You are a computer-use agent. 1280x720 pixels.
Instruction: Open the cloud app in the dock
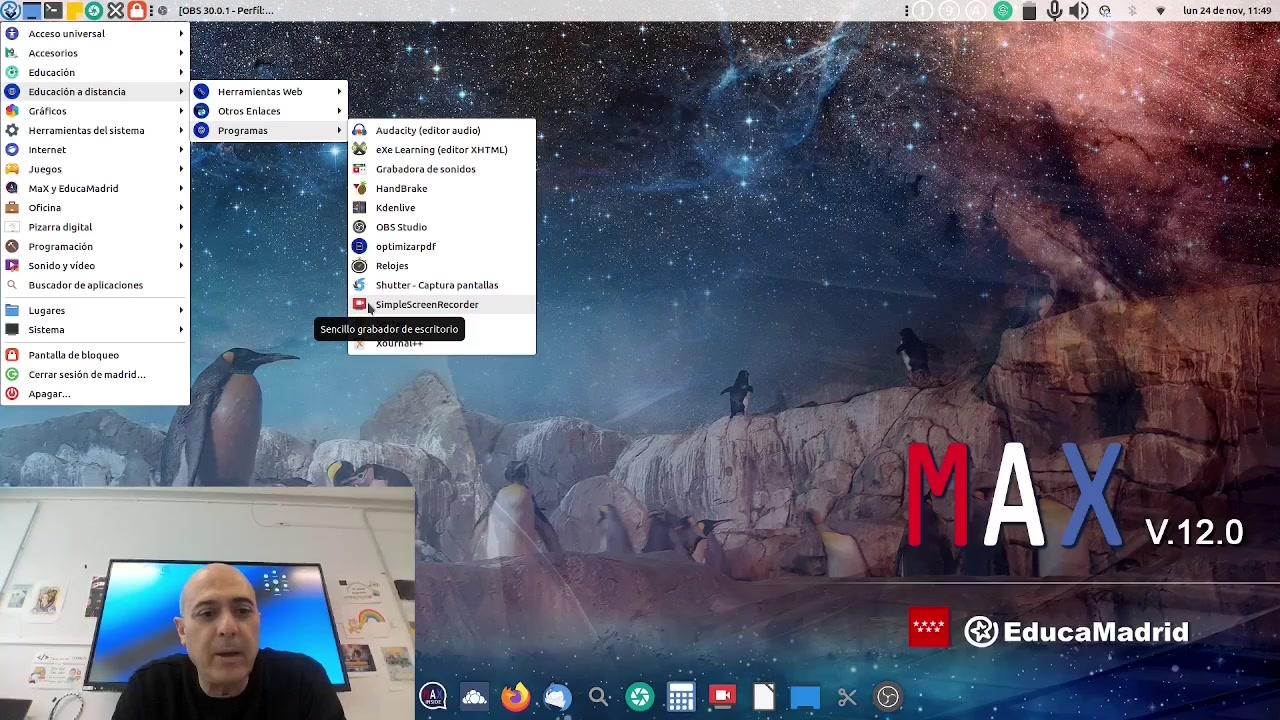(x=474, y=697)
